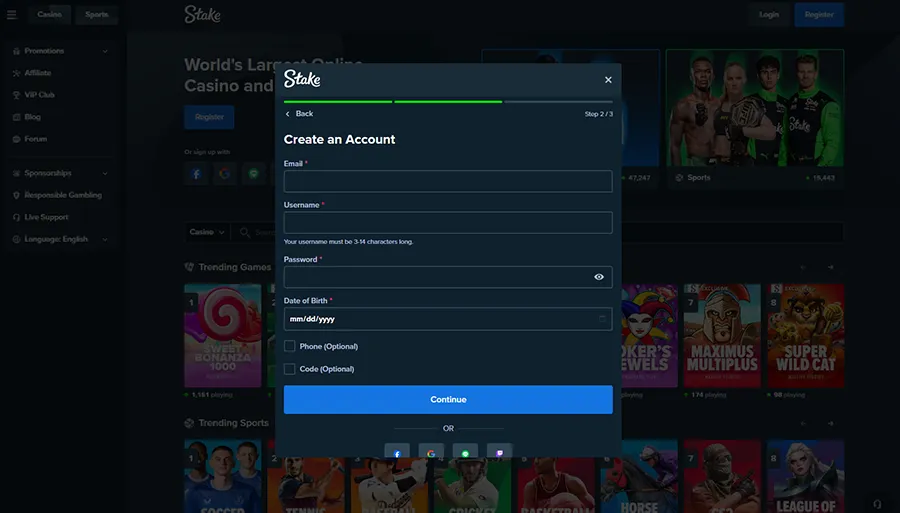The width and height of the screenshot is (900, 513).
Task: Click the Sponsorships icon in sidebar
Action: tap(16, 173)
